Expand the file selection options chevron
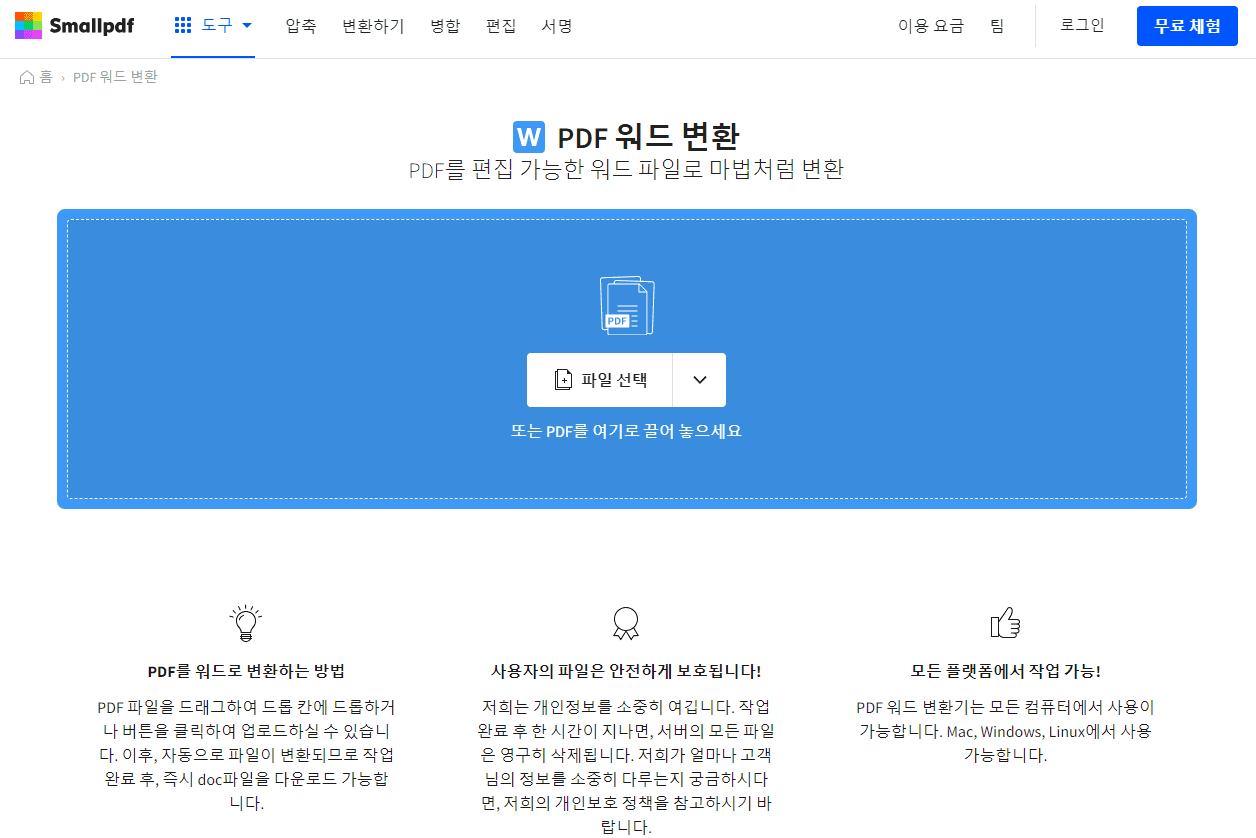Screen dimensions: 1256x838 [x=698, y=380]
